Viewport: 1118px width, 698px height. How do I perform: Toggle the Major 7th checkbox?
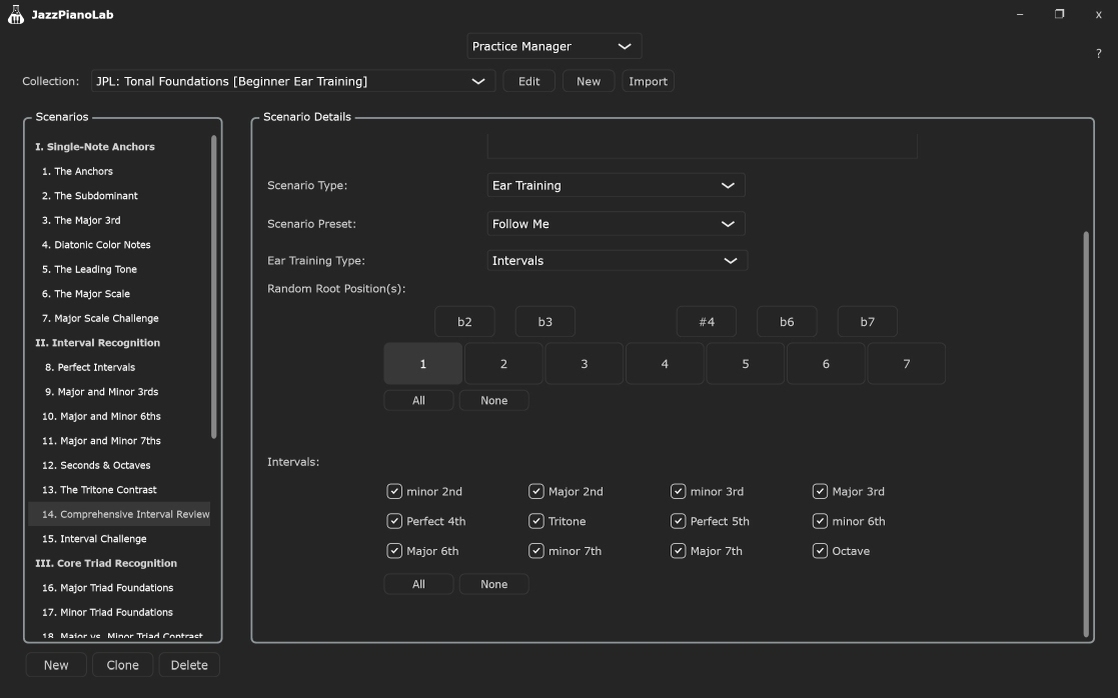click(x=678, y=551)
